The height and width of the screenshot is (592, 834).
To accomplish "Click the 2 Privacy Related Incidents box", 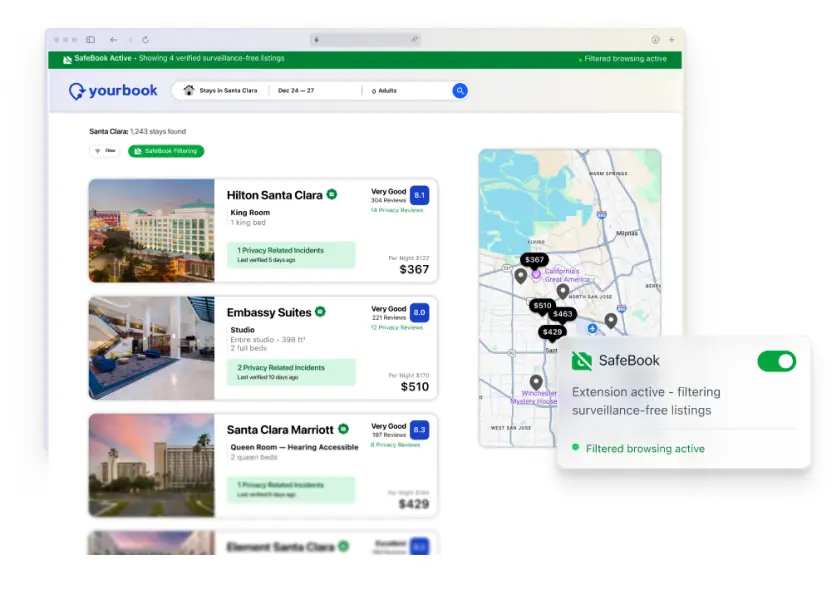I will 291,372.
